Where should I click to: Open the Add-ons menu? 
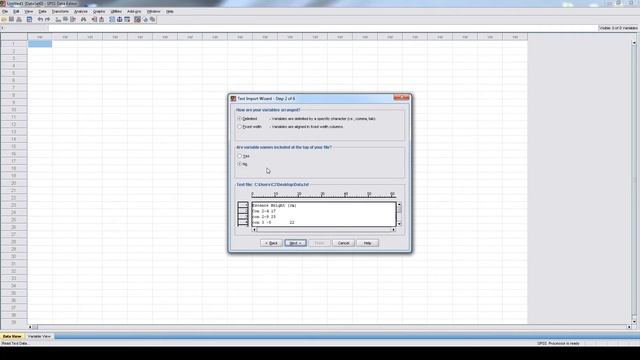click(134, 11)
